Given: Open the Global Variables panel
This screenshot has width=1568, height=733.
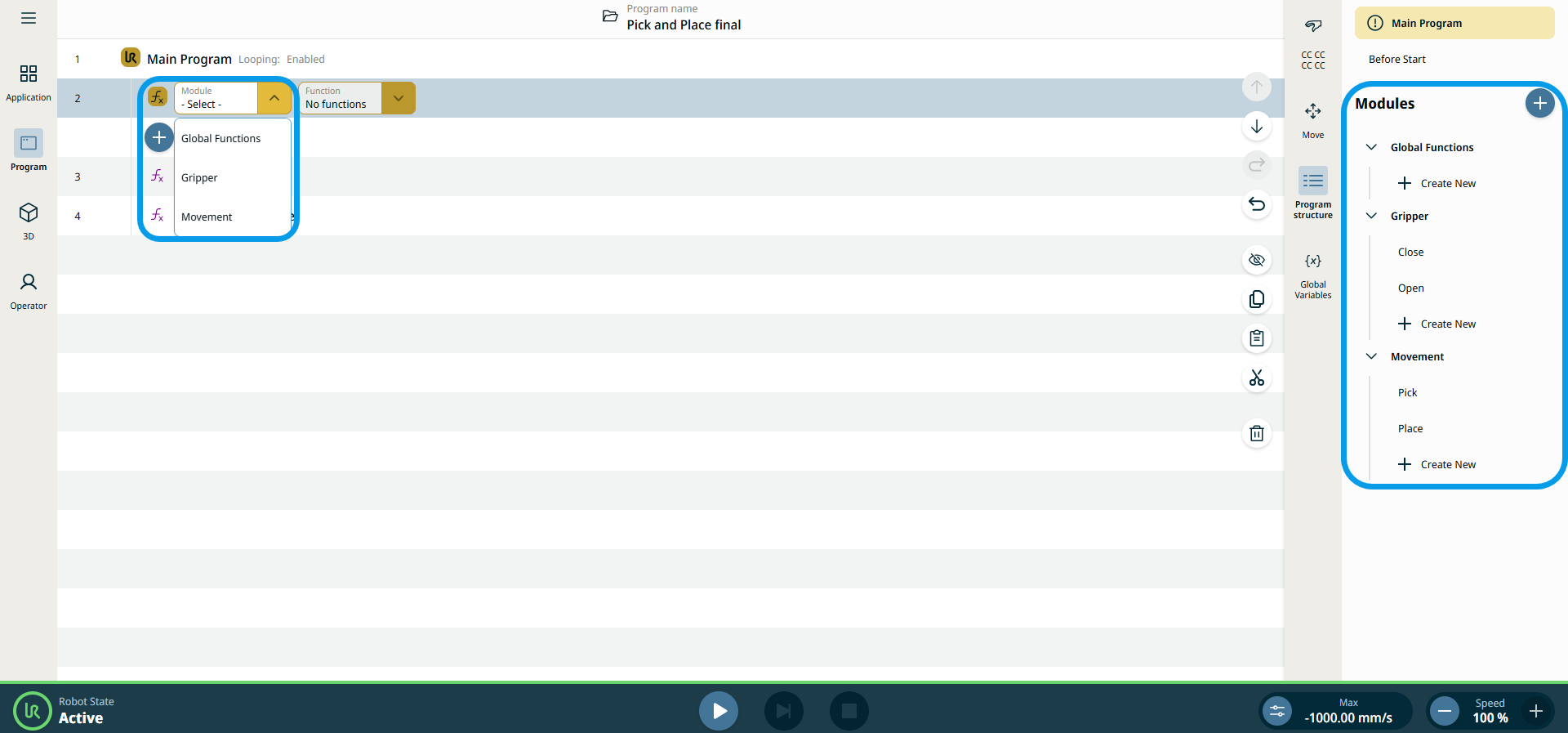Looking at the screenshot, I should tap(1312, 275).
